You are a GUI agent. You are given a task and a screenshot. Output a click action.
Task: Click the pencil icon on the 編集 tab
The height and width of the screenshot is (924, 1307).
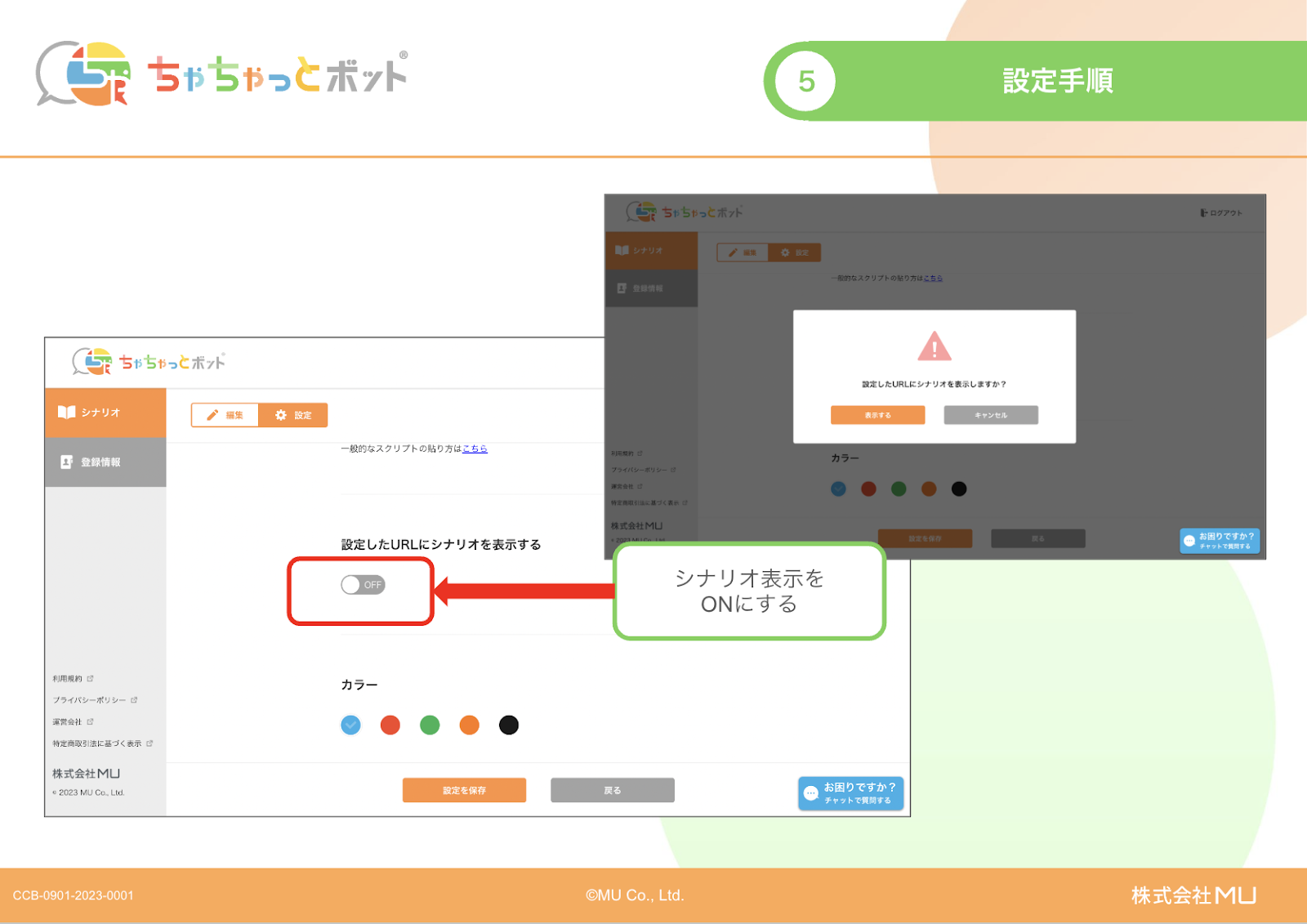tap(212, 415)
